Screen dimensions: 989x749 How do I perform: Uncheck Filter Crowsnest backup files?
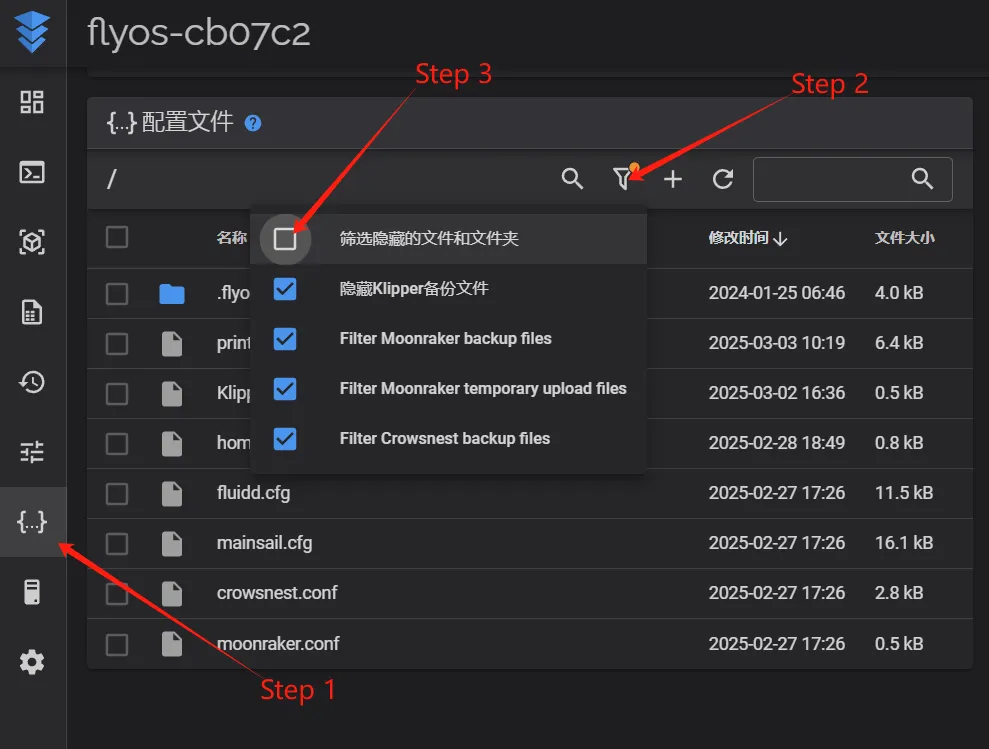285,439
